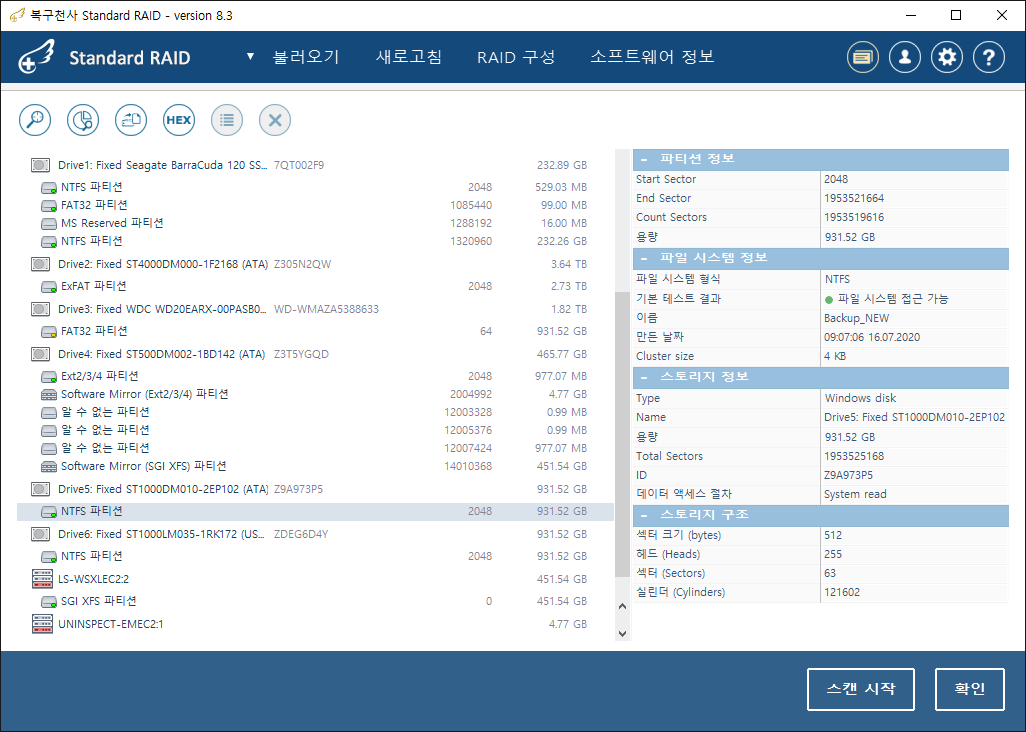
Task: Click the Software Mirror (SGI XFS) partition icon
Action: pos(49,466)
